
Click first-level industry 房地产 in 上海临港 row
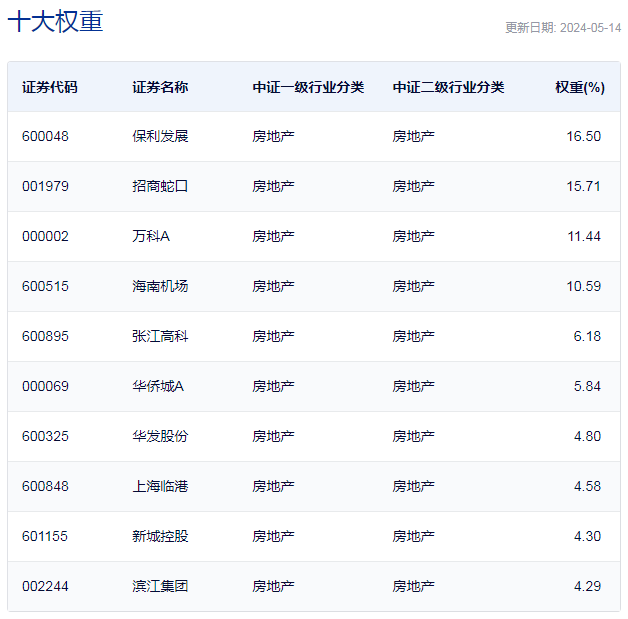tap(273, 486)
